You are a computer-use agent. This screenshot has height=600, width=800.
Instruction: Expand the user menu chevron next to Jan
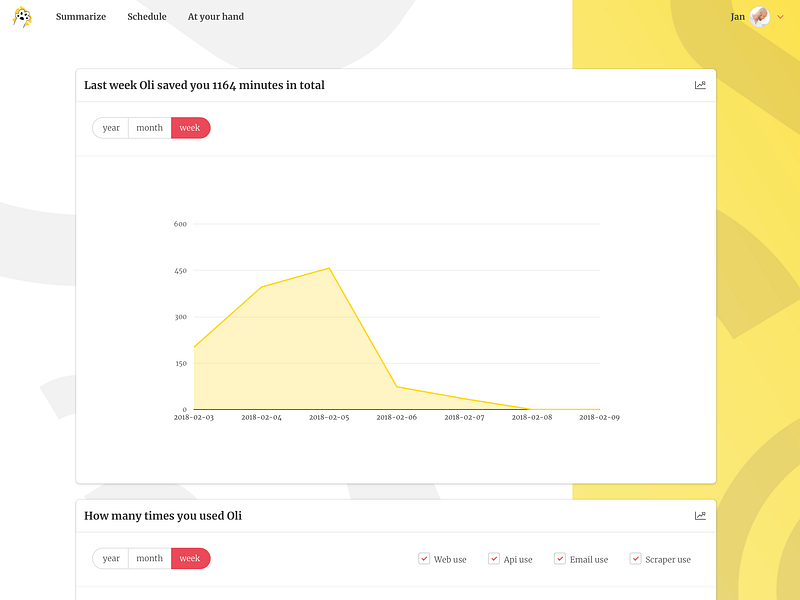(780, 17)
